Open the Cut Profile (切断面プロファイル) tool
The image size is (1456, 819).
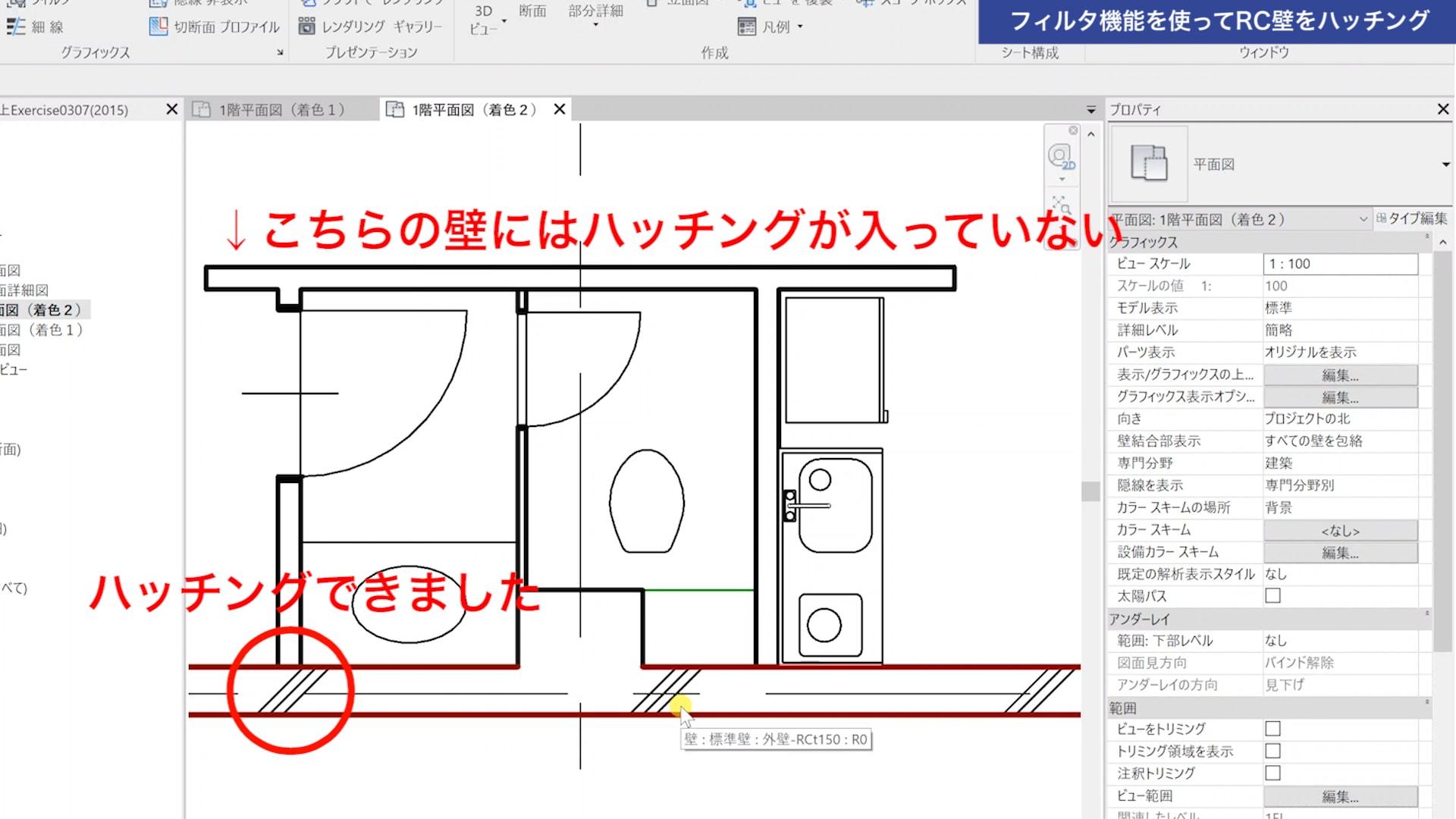pyautogui.click(x=158, y=27)
